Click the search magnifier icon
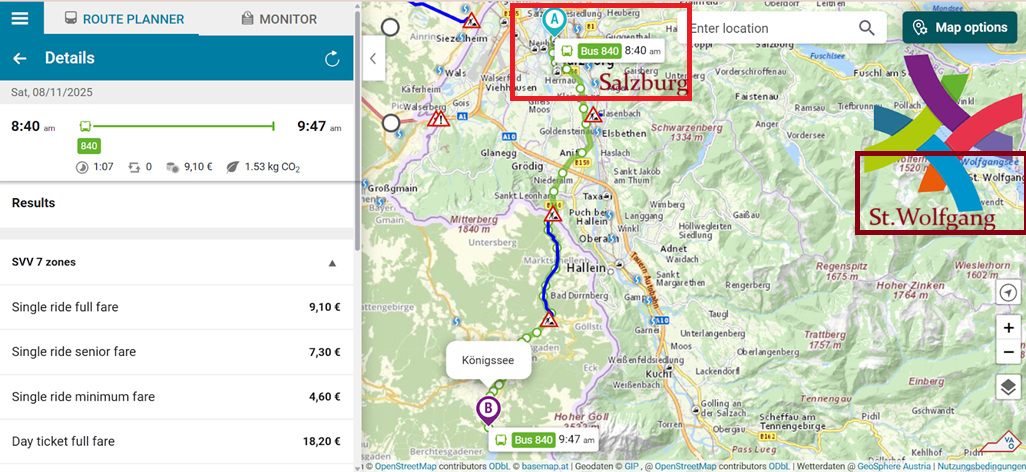Image resolution: width=1026 pixels, height=472 pixels. coord(866,28)
